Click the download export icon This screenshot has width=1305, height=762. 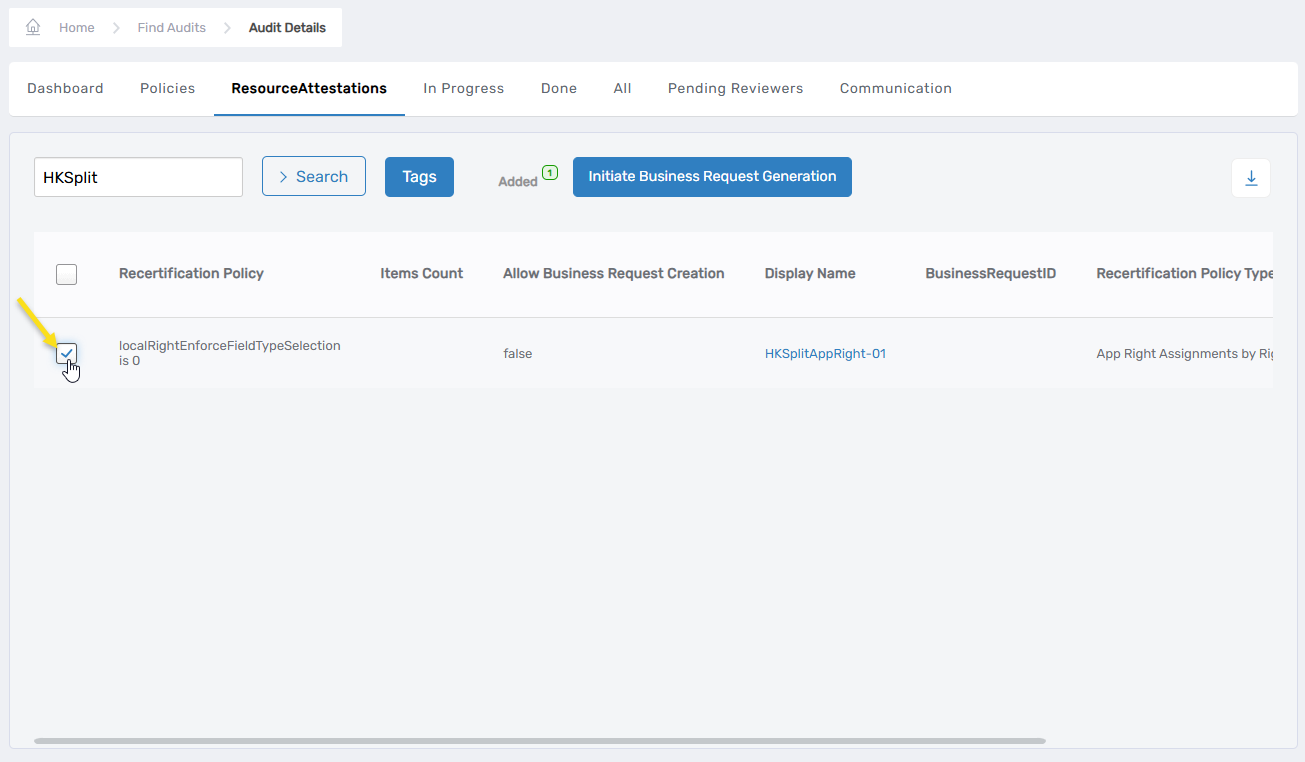click(1250, 178)
